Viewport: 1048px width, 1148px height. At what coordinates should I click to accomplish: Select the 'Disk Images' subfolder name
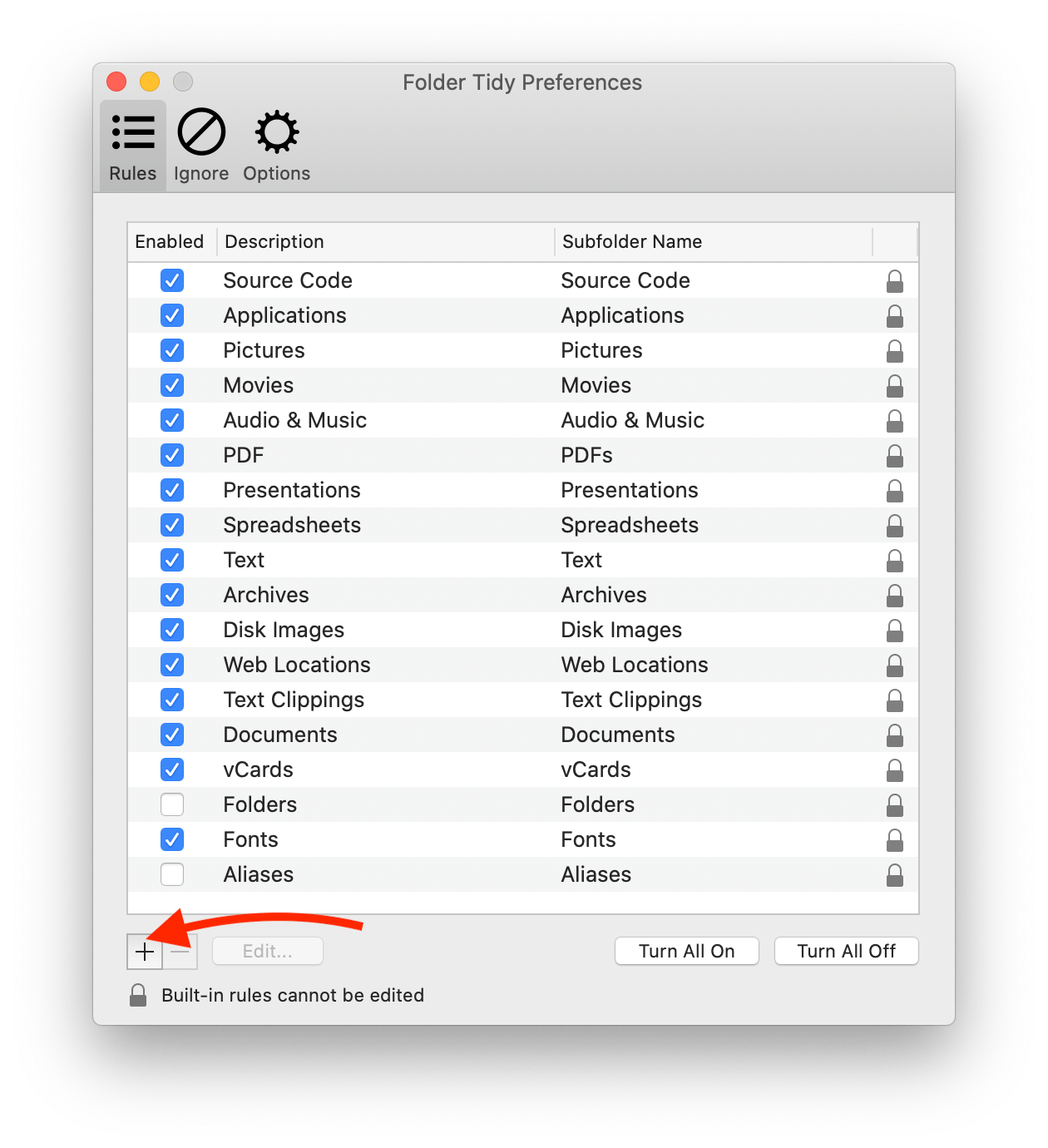click(x=621, y=631)
